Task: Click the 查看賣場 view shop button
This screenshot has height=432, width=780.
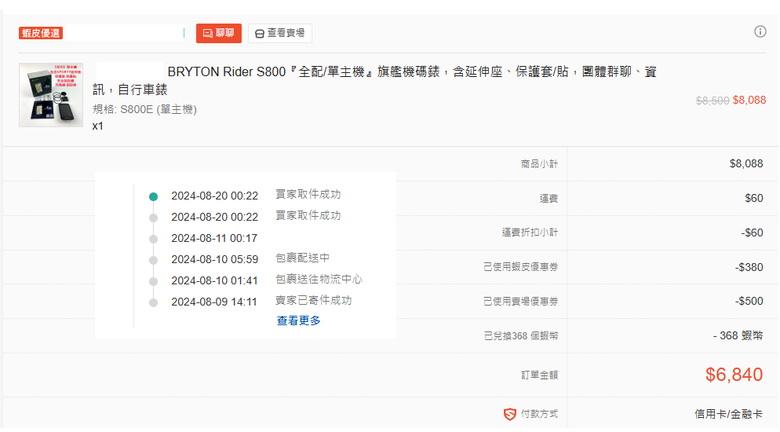Action: click(280, 33)
